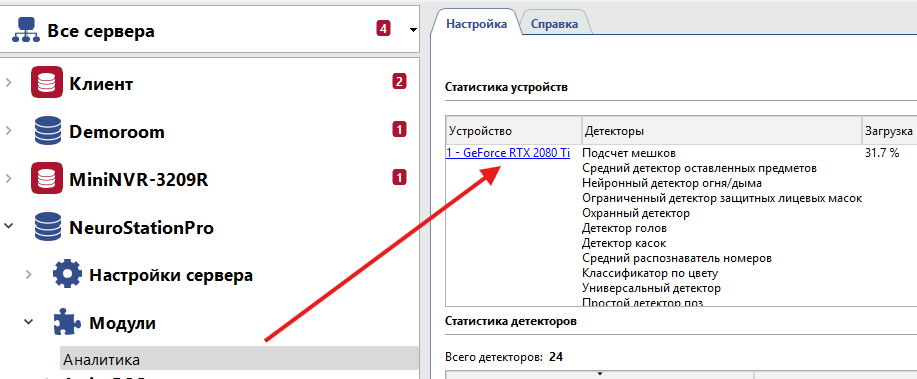The image size is (917, 379).
Task: Switch to the Настройка tab
Action: [476, 24]
